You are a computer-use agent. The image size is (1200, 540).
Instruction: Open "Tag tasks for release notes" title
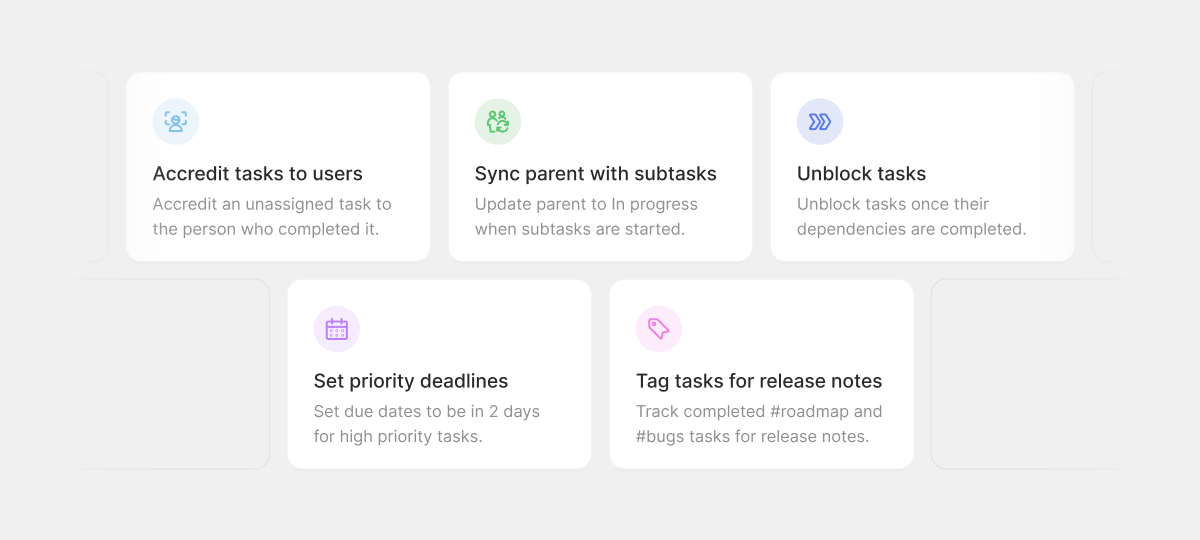pos(759,381)
